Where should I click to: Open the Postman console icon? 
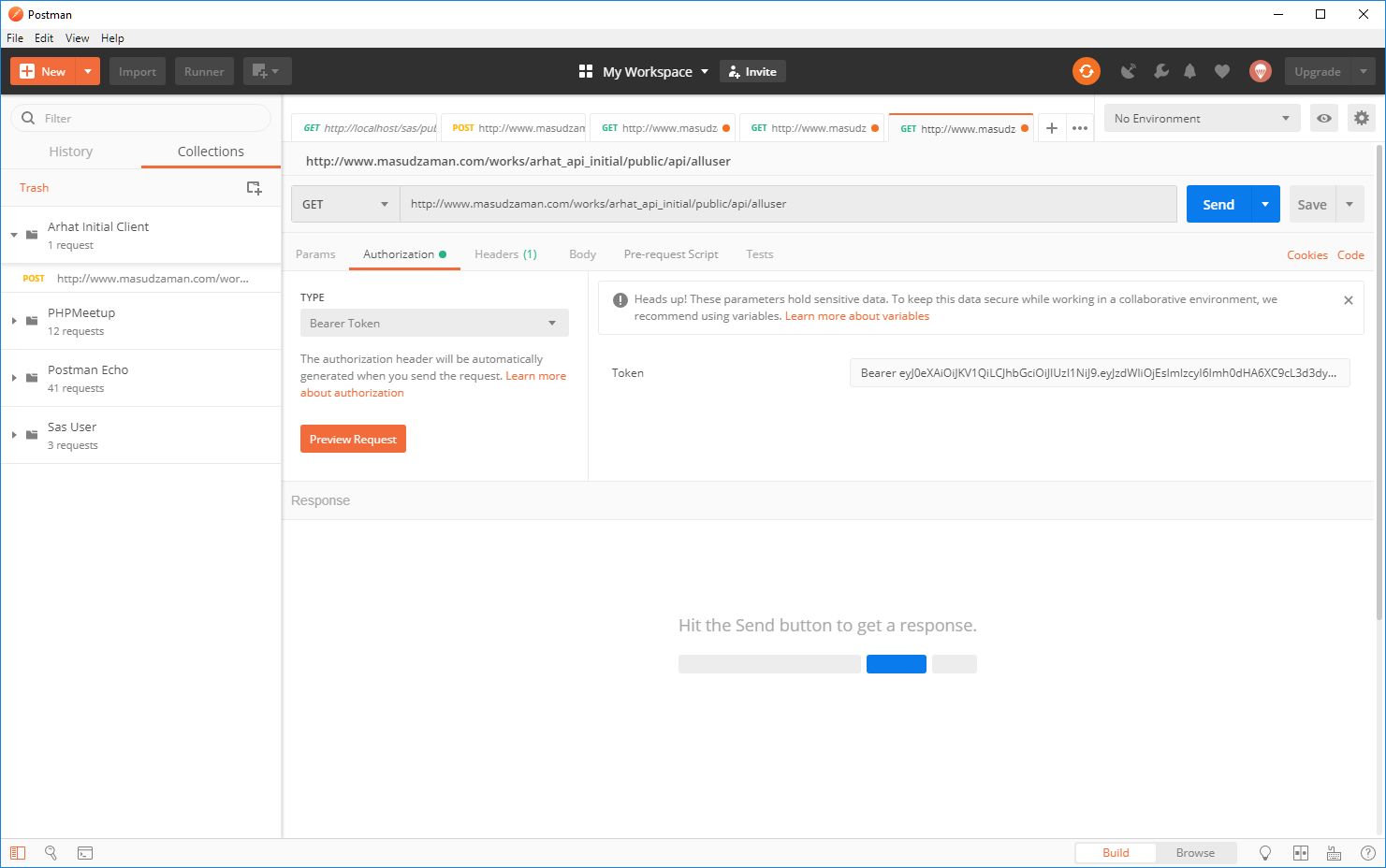click(x=85, y=853)
